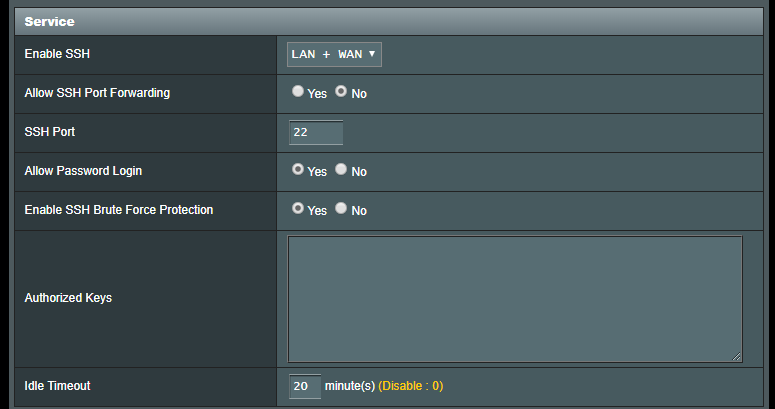Click the Authorized Keys row label
The height and width of the screenshot is (409, 775).
point(68,298)
